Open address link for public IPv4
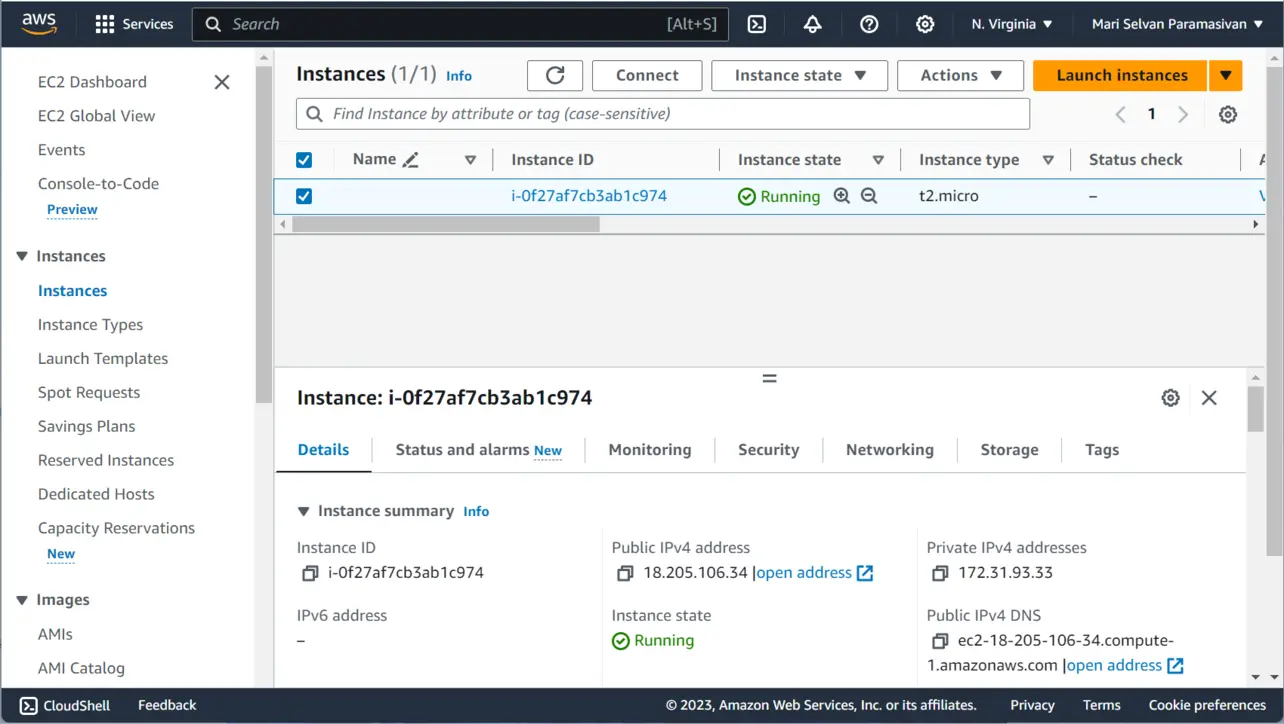Viewport: 1284px width, 724px height. tap(814, 573)
